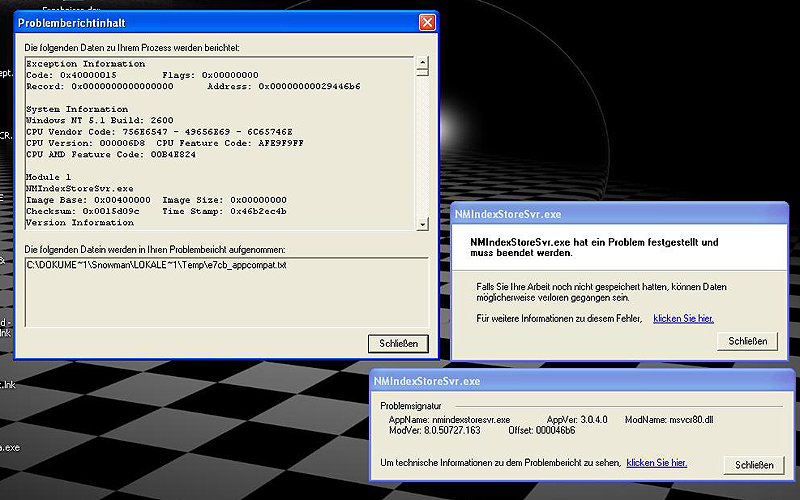
Task: Click the 'Module 1' line in the report text
Action: [x=47, y=176]
